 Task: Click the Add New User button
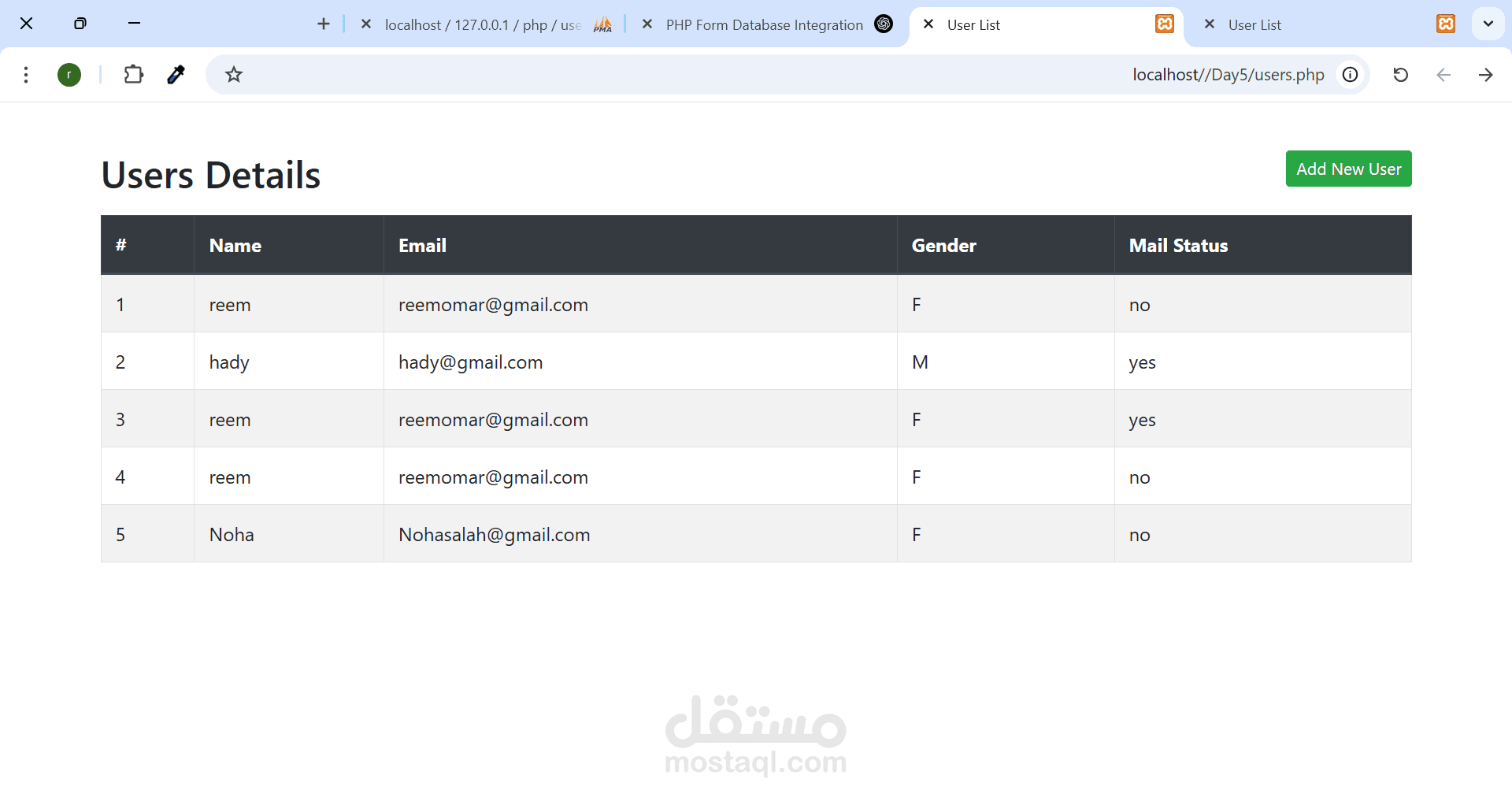point(1348,168)
